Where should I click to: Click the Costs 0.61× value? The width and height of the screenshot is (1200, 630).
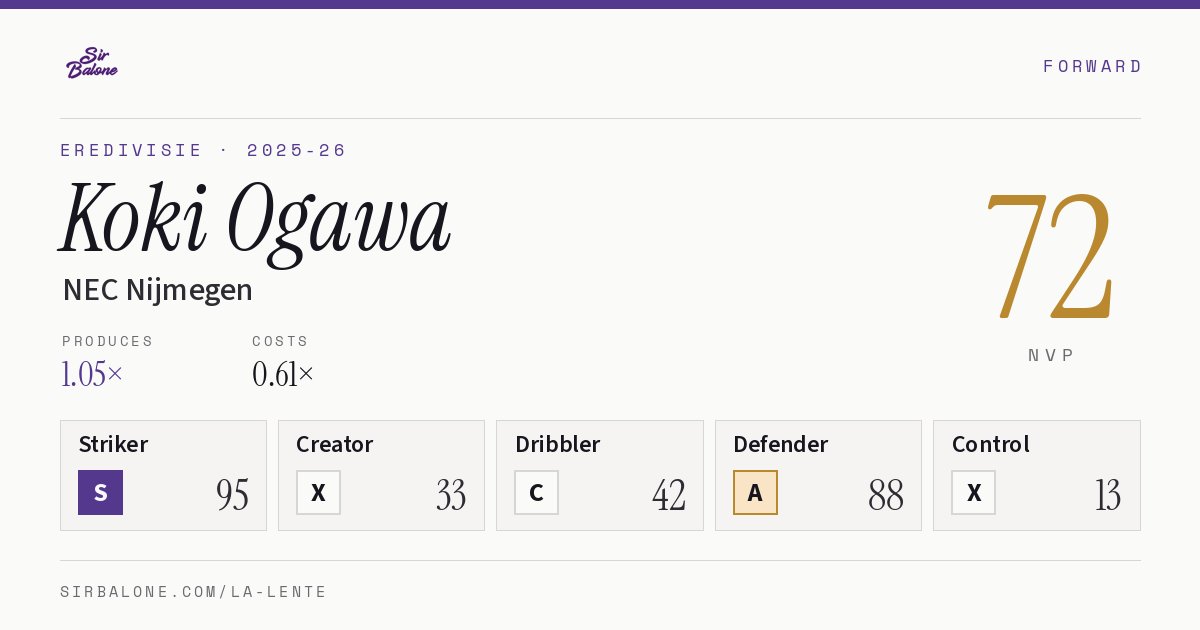tap(283, 374)
